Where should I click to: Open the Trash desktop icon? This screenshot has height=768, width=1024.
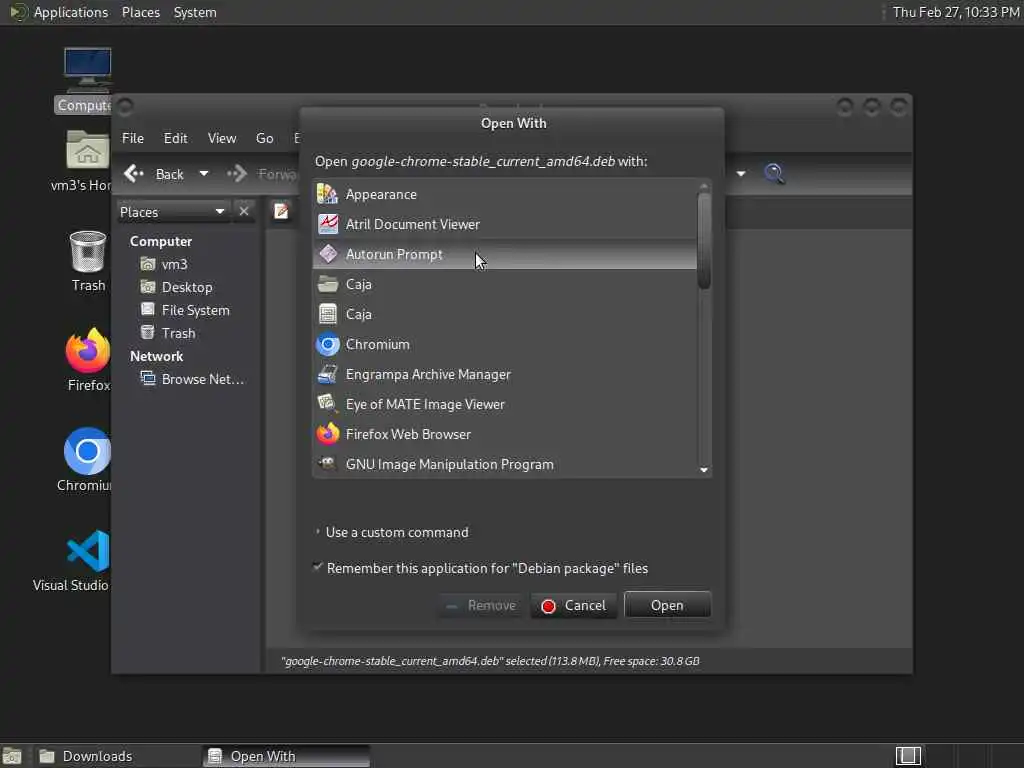(x=88, y=251)
